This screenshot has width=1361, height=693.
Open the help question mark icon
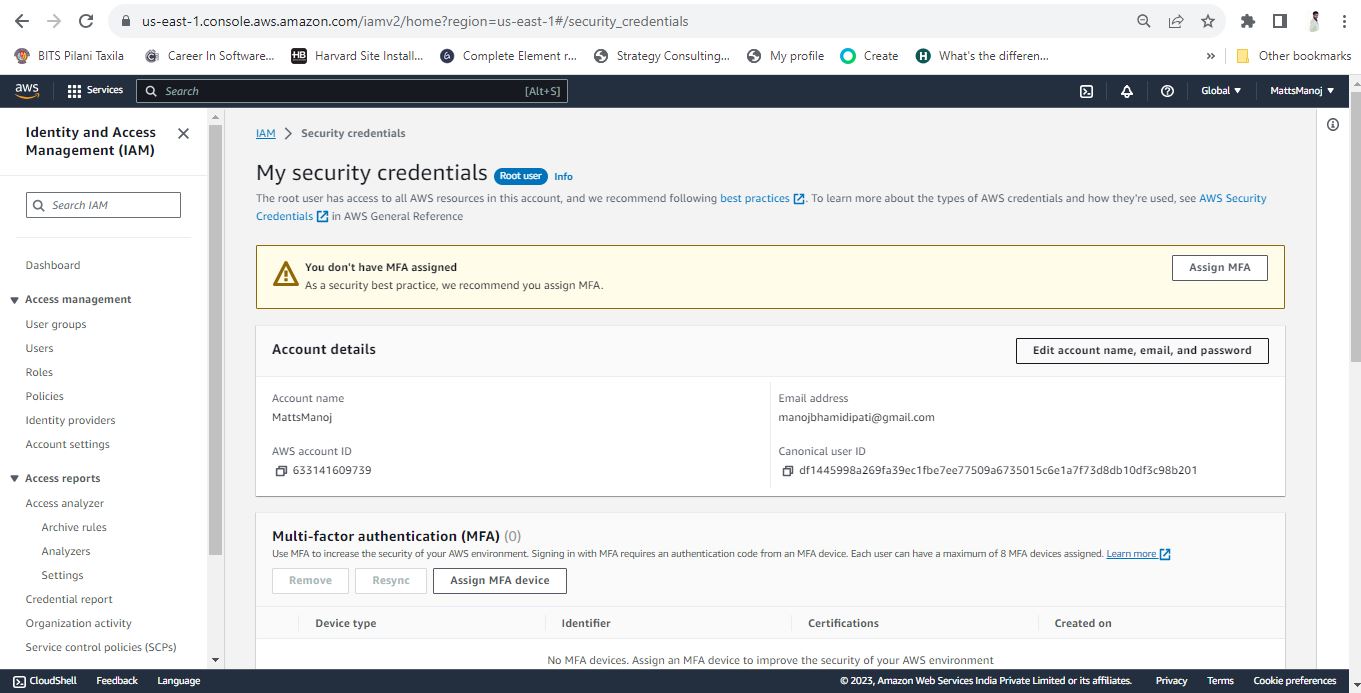[1167, 91]
